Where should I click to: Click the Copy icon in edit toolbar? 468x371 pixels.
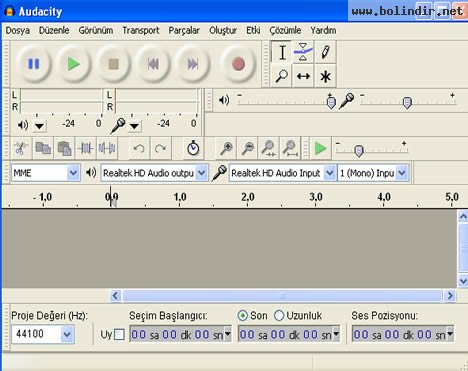coord(43,148)
